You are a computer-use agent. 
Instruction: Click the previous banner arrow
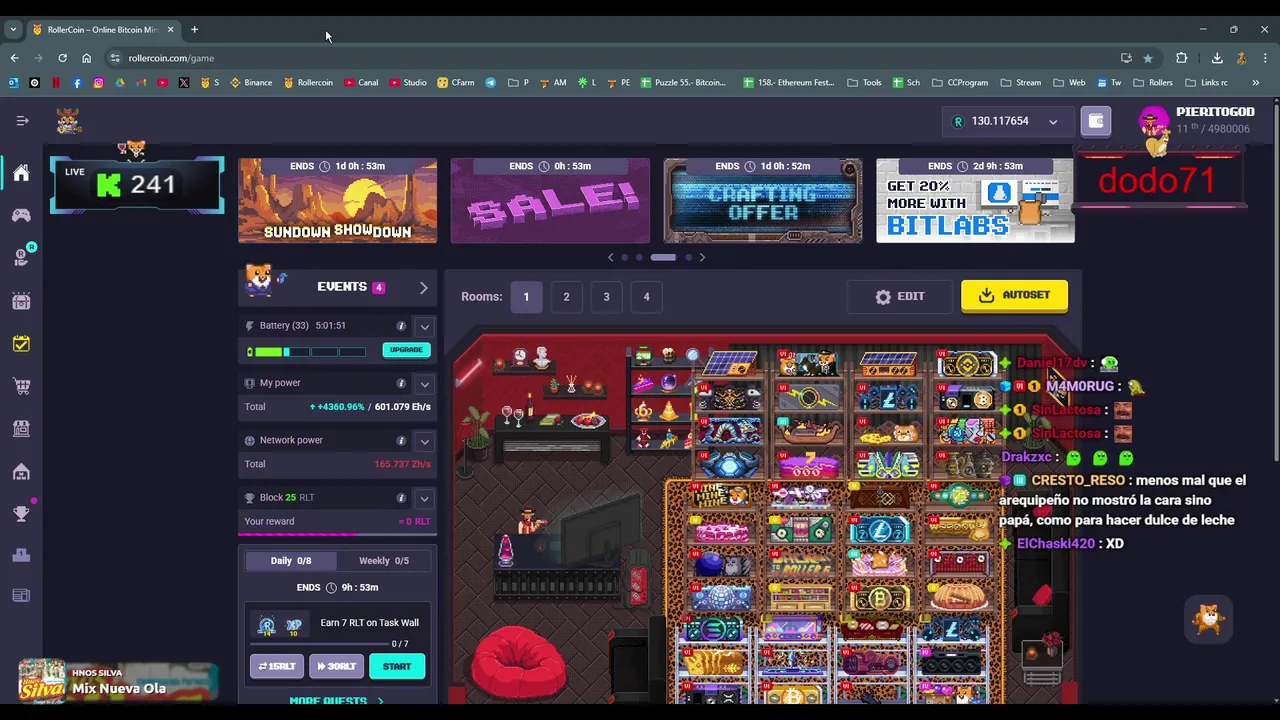tap(611, 257)
